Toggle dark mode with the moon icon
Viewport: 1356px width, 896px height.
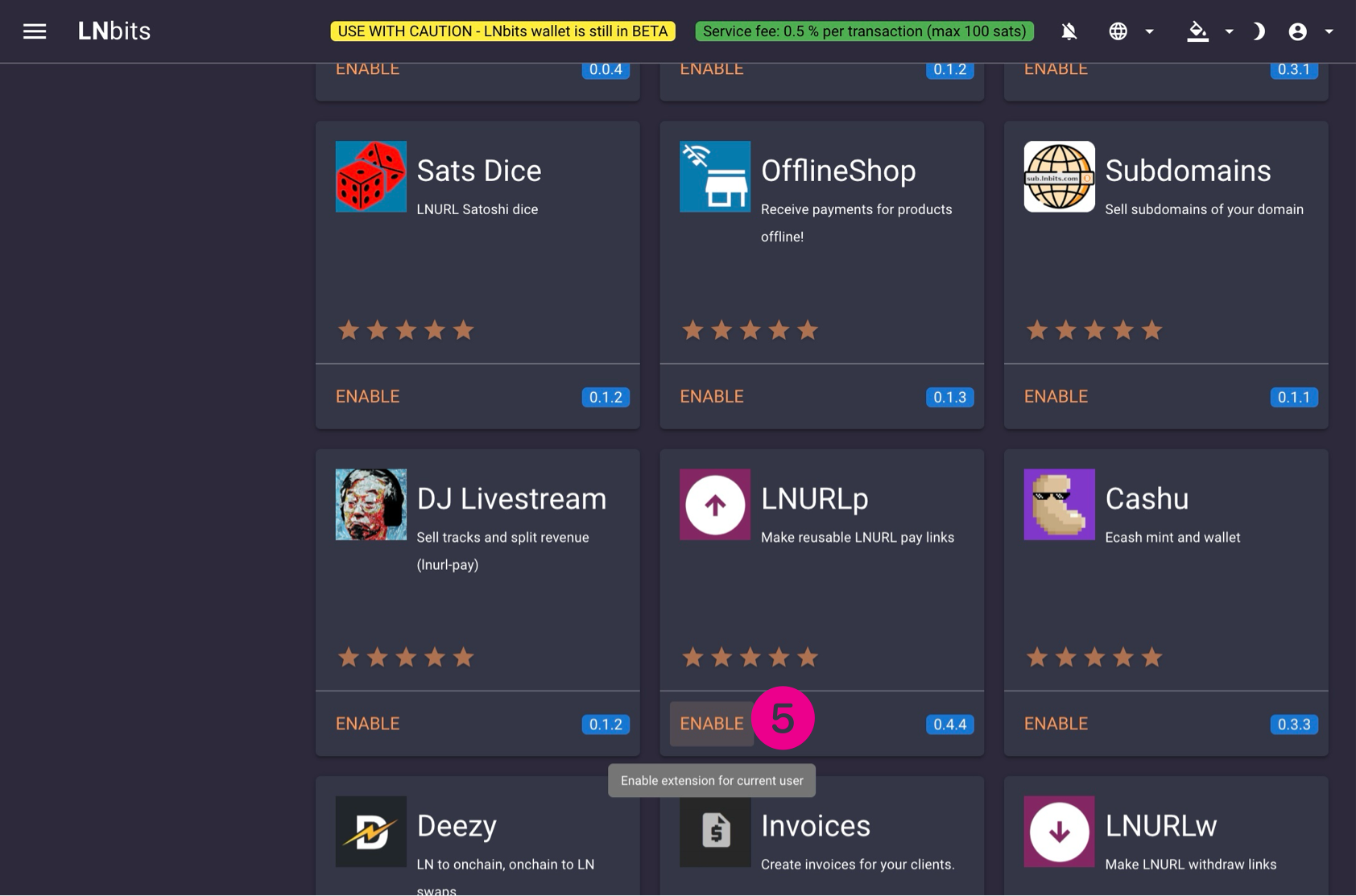click(1259, 31)
